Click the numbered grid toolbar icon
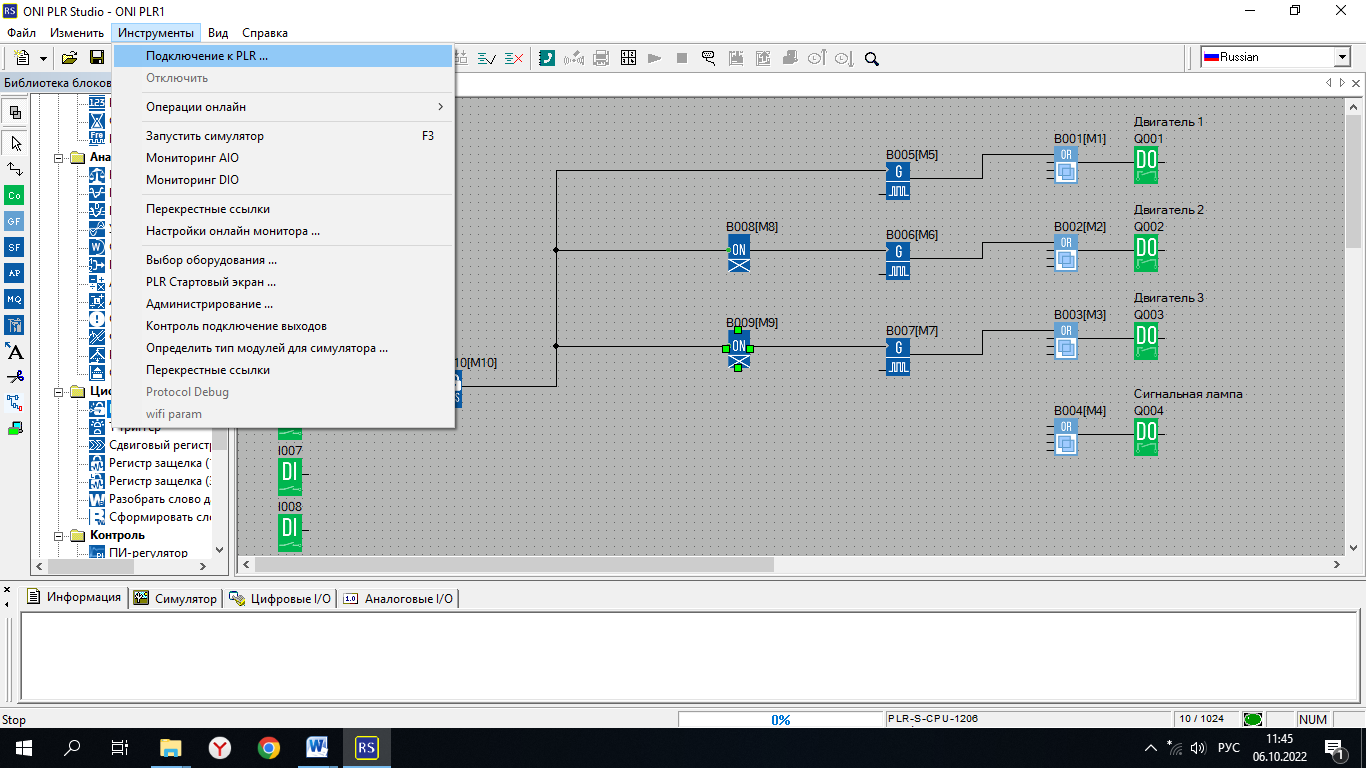 click(628, 58)
